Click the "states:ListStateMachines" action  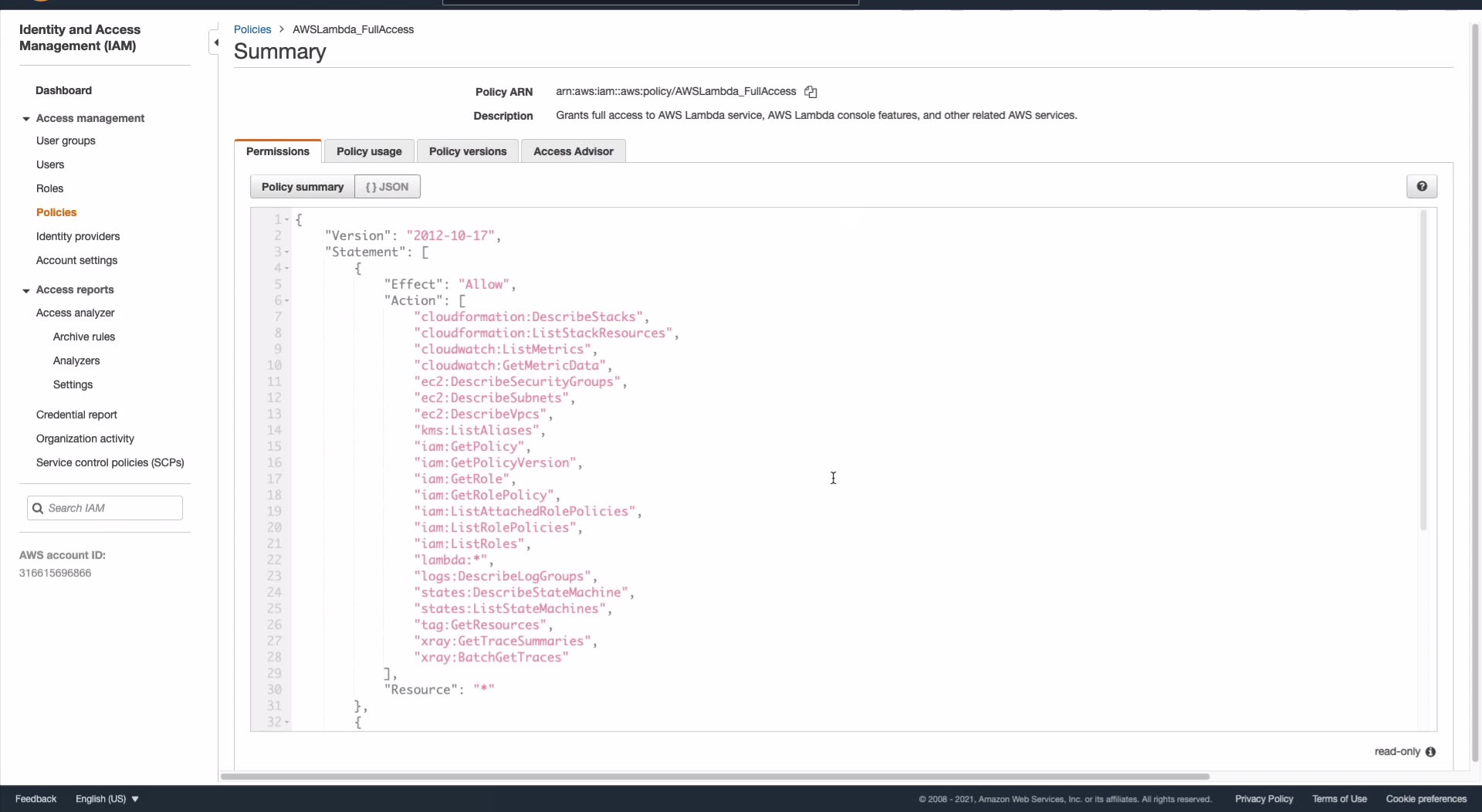tap(509, 609)
